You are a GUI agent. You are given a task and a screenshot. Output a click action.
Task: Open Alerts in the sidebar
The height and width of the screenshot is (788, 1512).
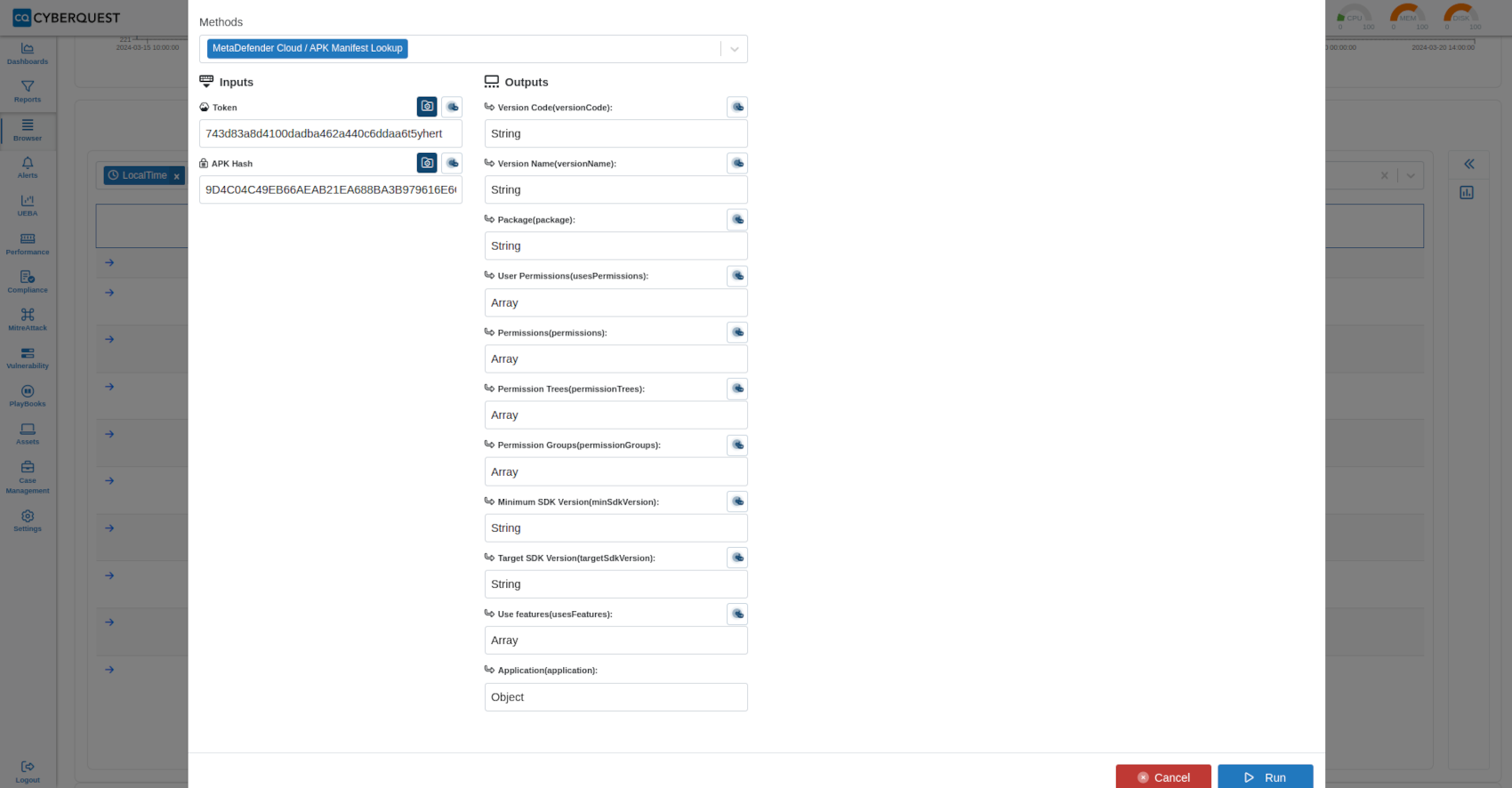[28, 168]
